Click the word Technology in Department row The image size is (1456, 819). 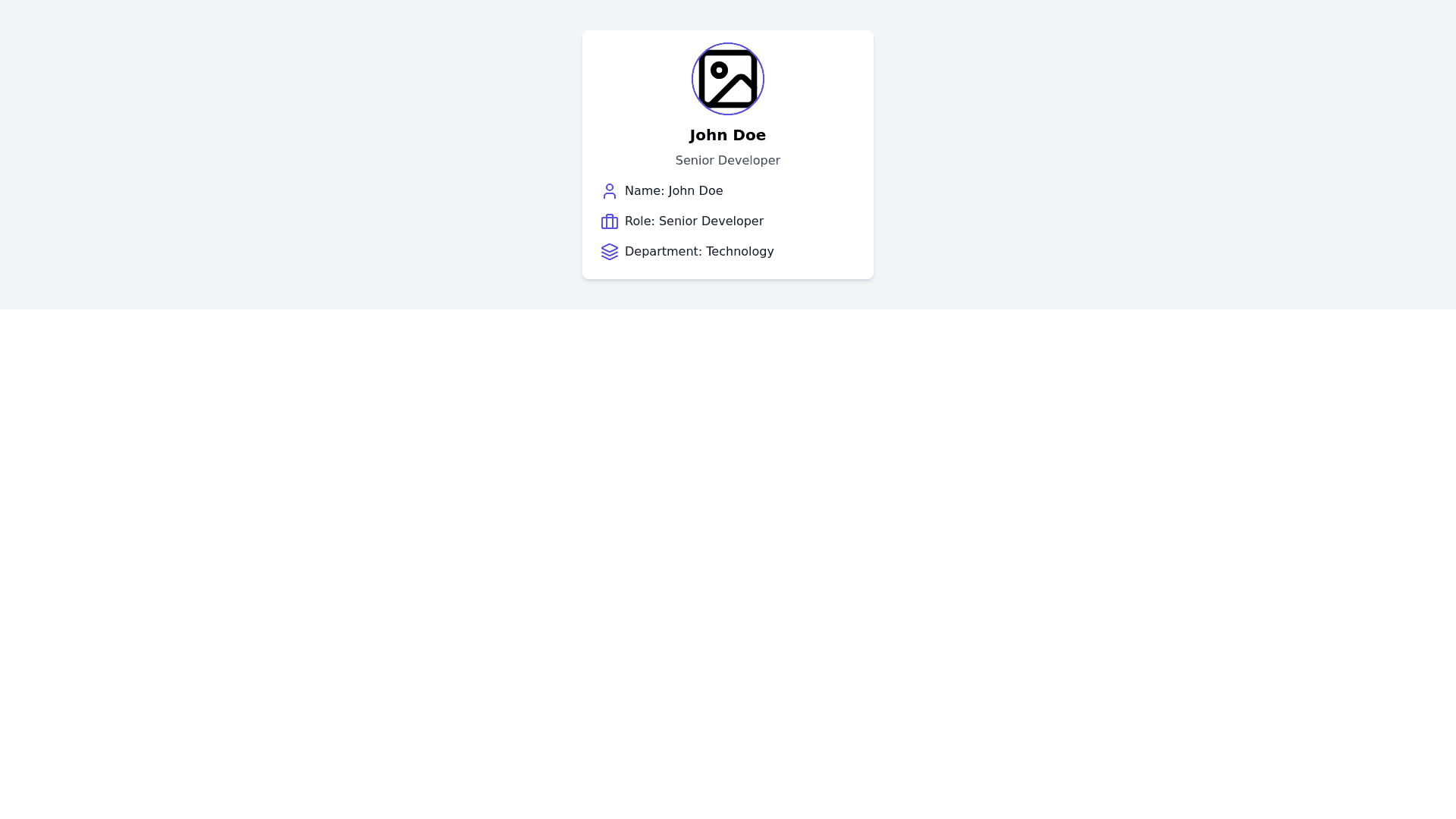point(740,252)
